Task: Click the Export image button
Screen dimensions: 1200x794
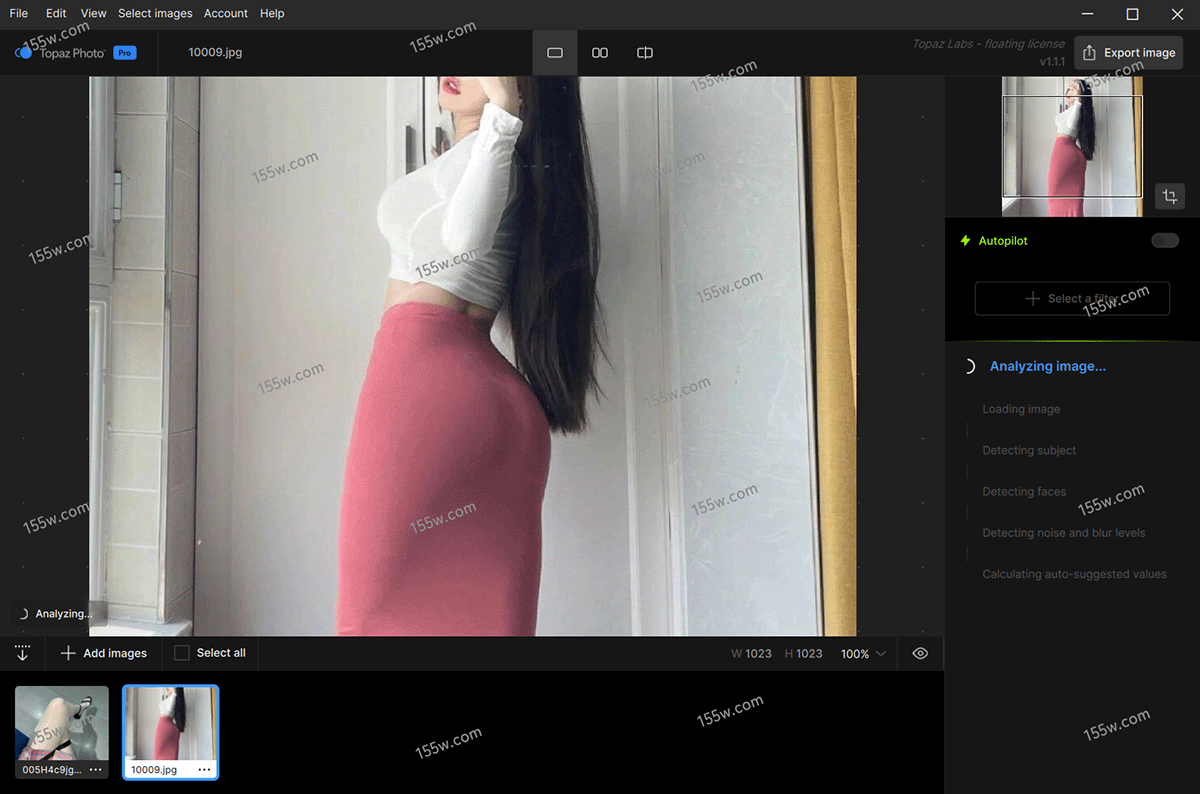Action: 1129,53
